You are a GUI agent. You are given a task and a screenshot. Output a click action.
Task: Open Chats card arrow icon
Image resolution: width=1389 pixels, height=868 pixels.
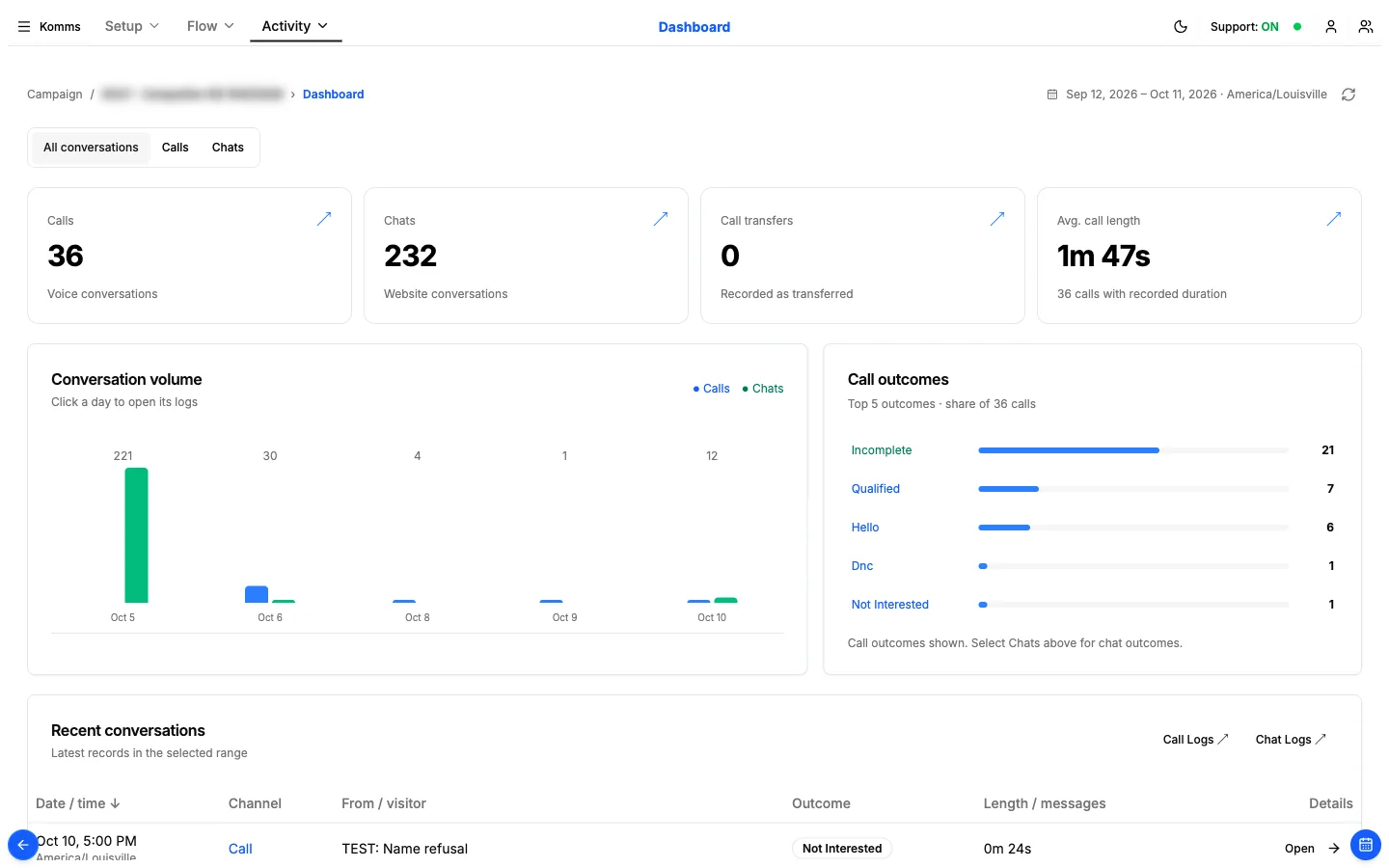tap(661, 219)
